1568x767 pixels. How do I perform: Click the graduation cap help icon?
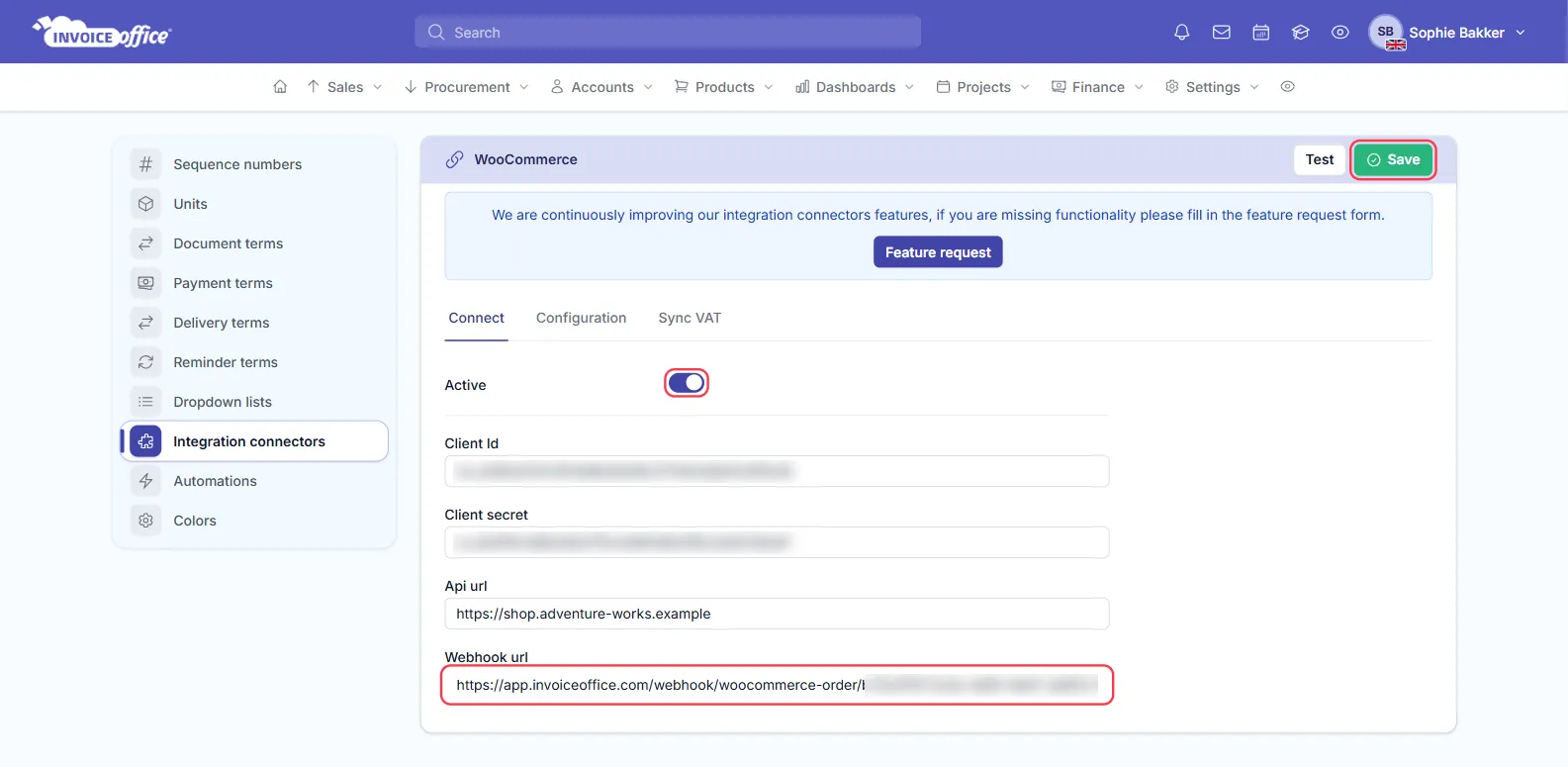[x=1300, y=33]
